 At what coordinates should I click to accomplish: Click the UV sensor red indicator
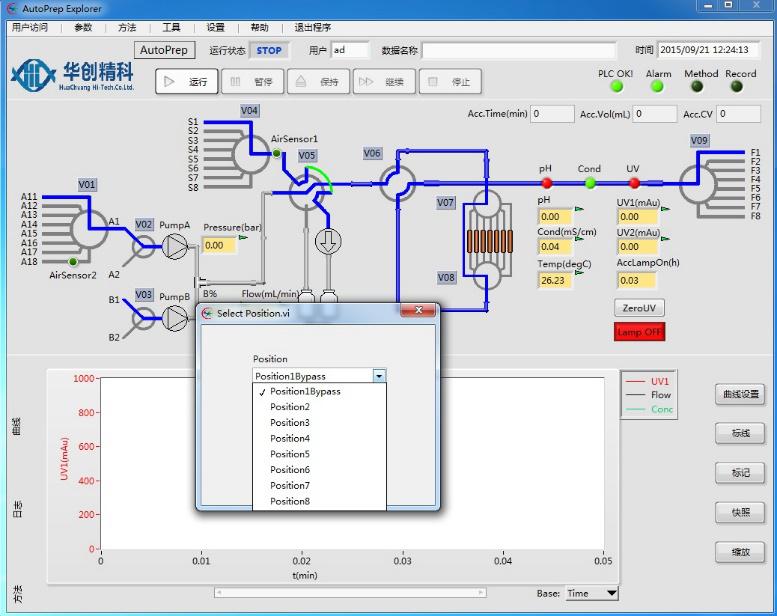click(x=633, y=183)
